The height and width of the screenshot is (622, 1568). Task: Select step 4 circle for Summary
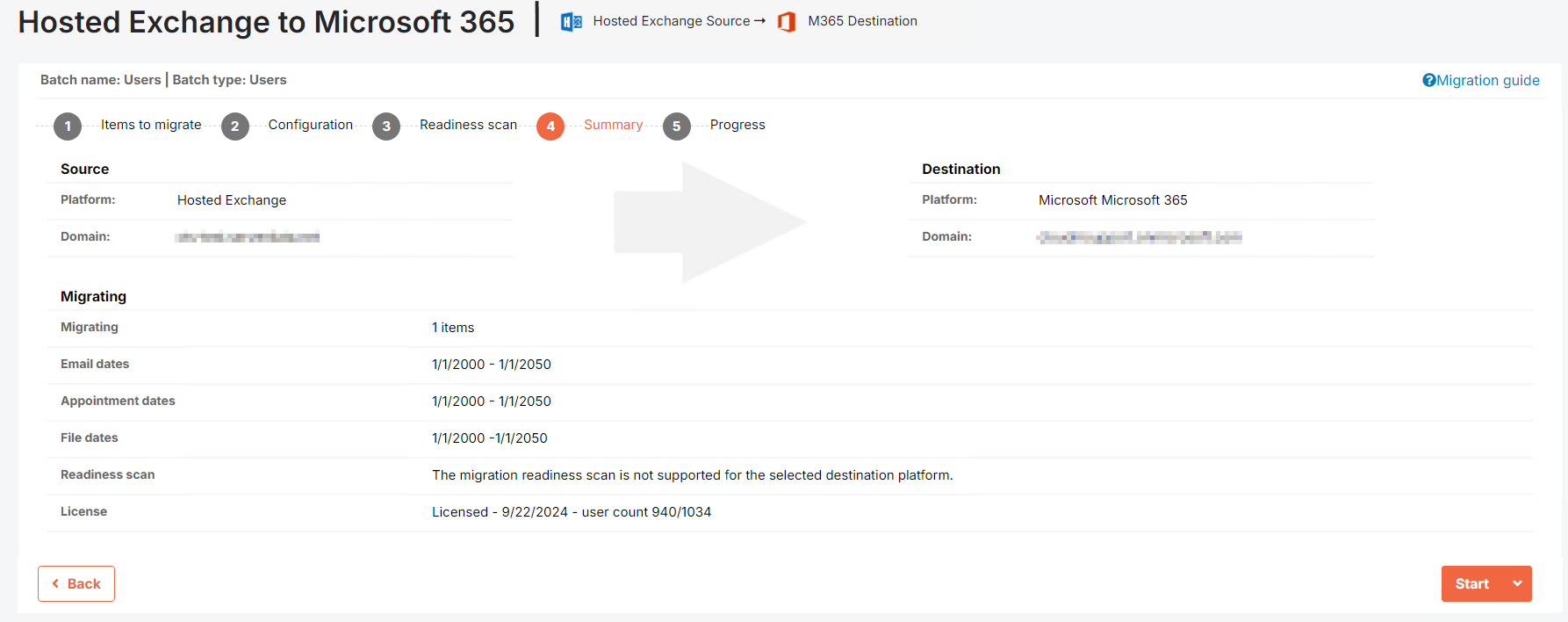(x=550, y=126)
